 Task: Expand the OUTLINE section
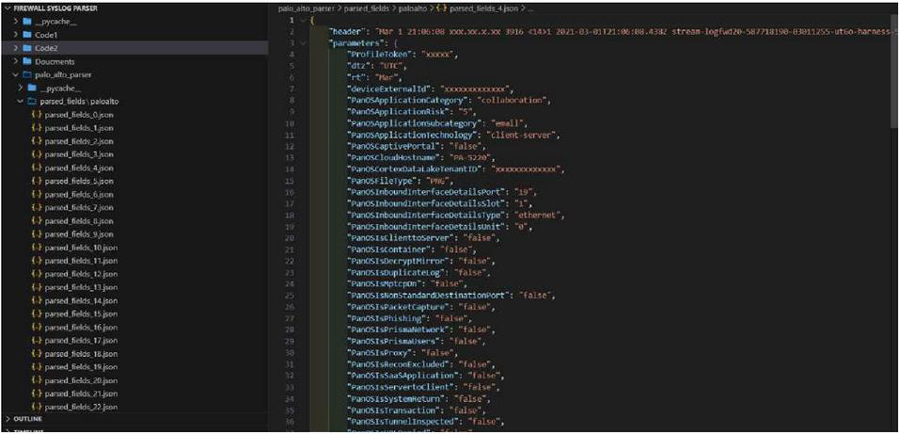(9, 419)
